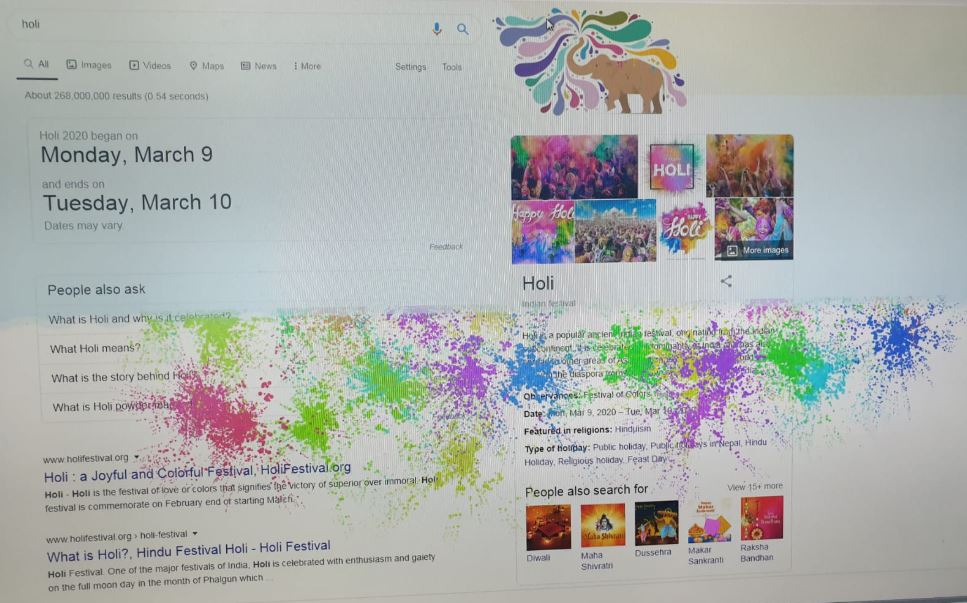Click the microphone voice search icon
The image size is (967, 603).
(437, 28)
